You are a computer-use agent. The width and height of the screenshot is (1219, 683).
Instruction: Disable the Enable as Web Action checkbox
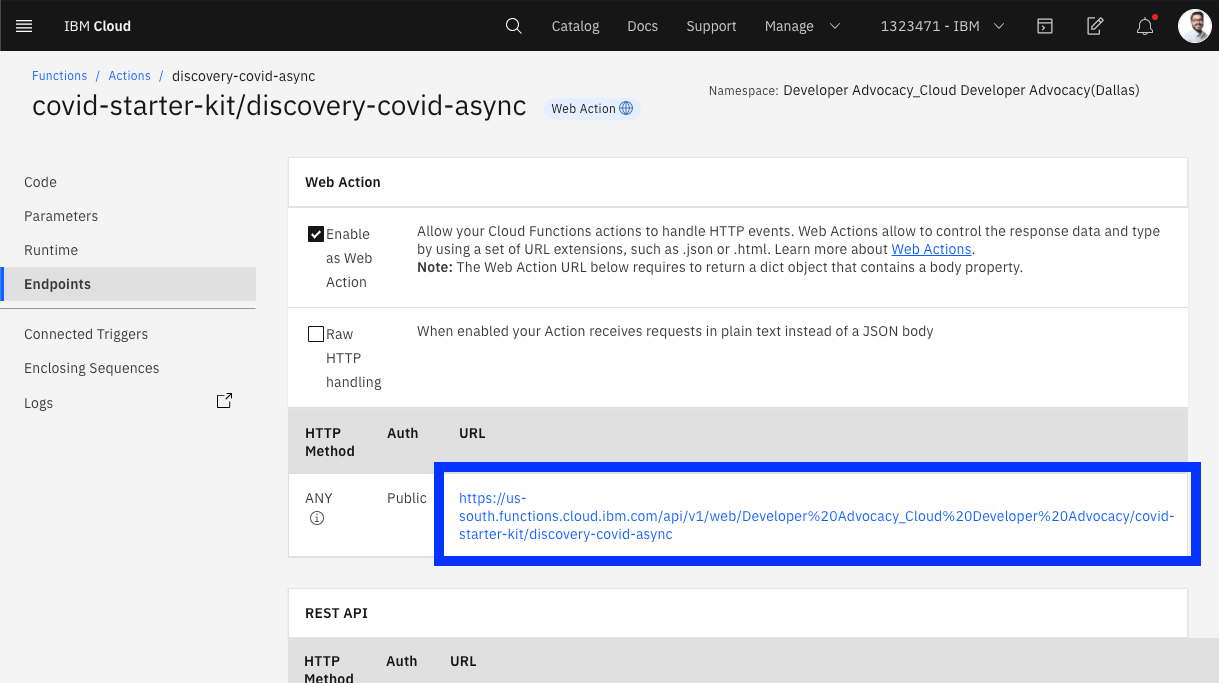tap(316, 234)
